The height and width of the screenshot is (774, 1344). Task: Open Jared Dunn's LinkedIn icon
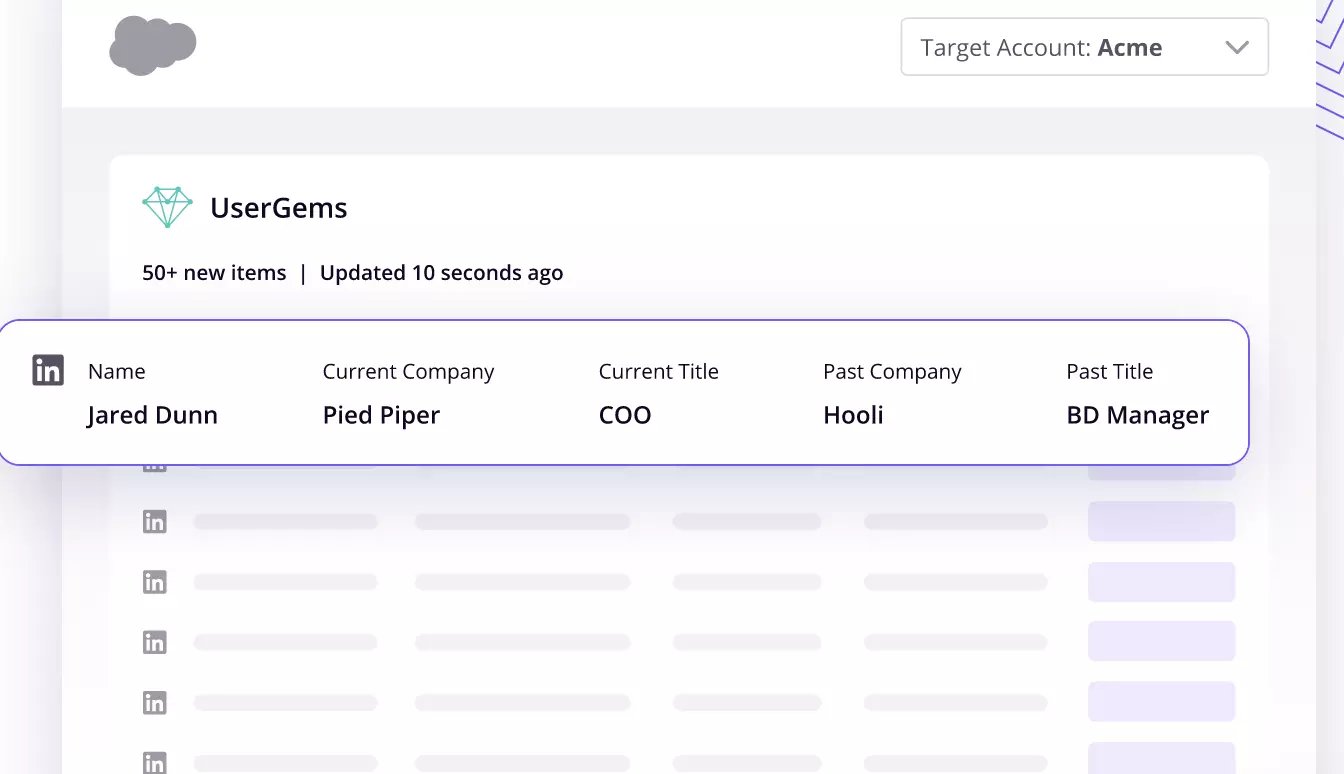[x=48, y=370]
